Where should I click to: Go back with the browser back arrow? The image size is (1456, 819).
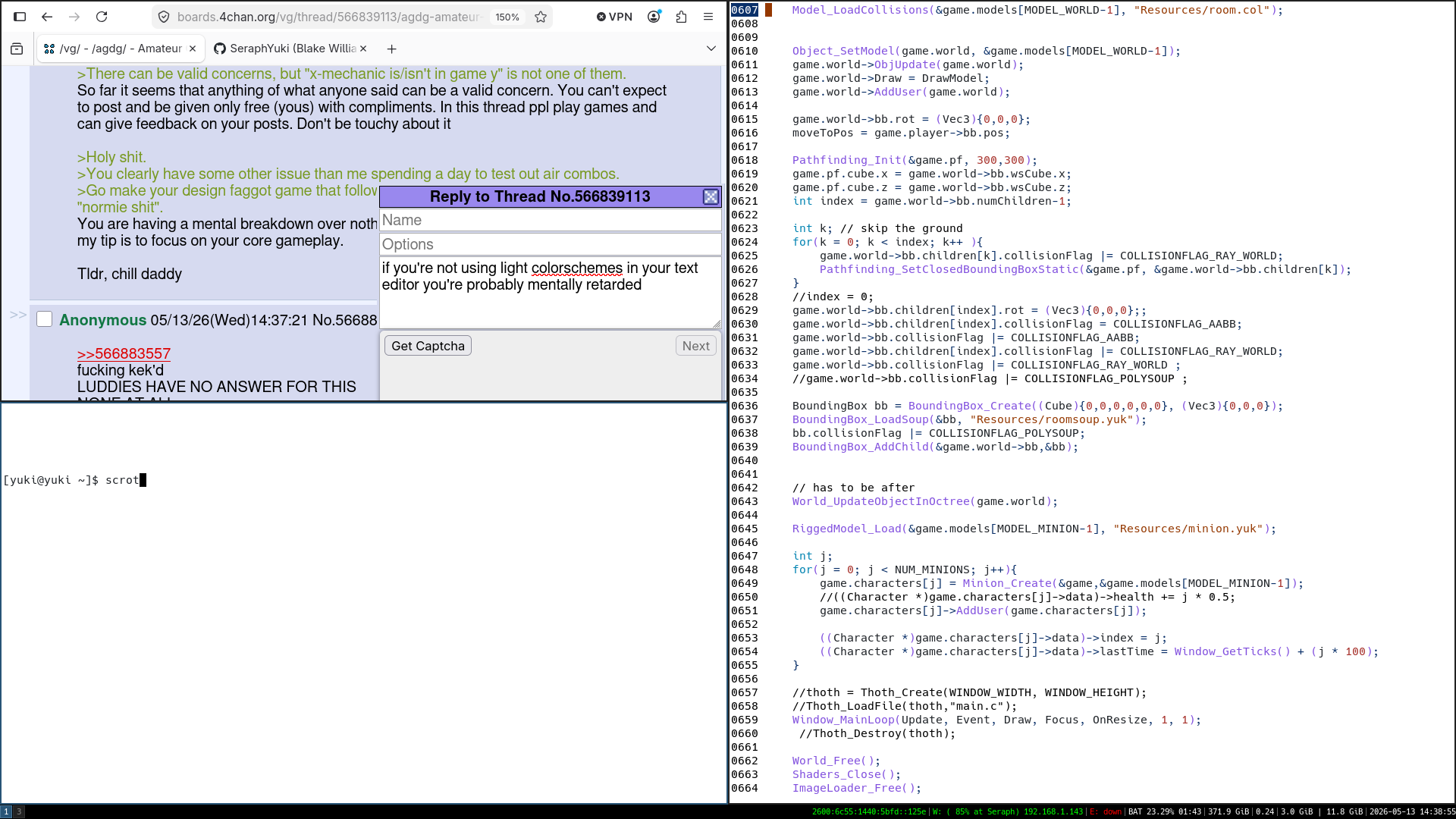click(x=47, y=17)
